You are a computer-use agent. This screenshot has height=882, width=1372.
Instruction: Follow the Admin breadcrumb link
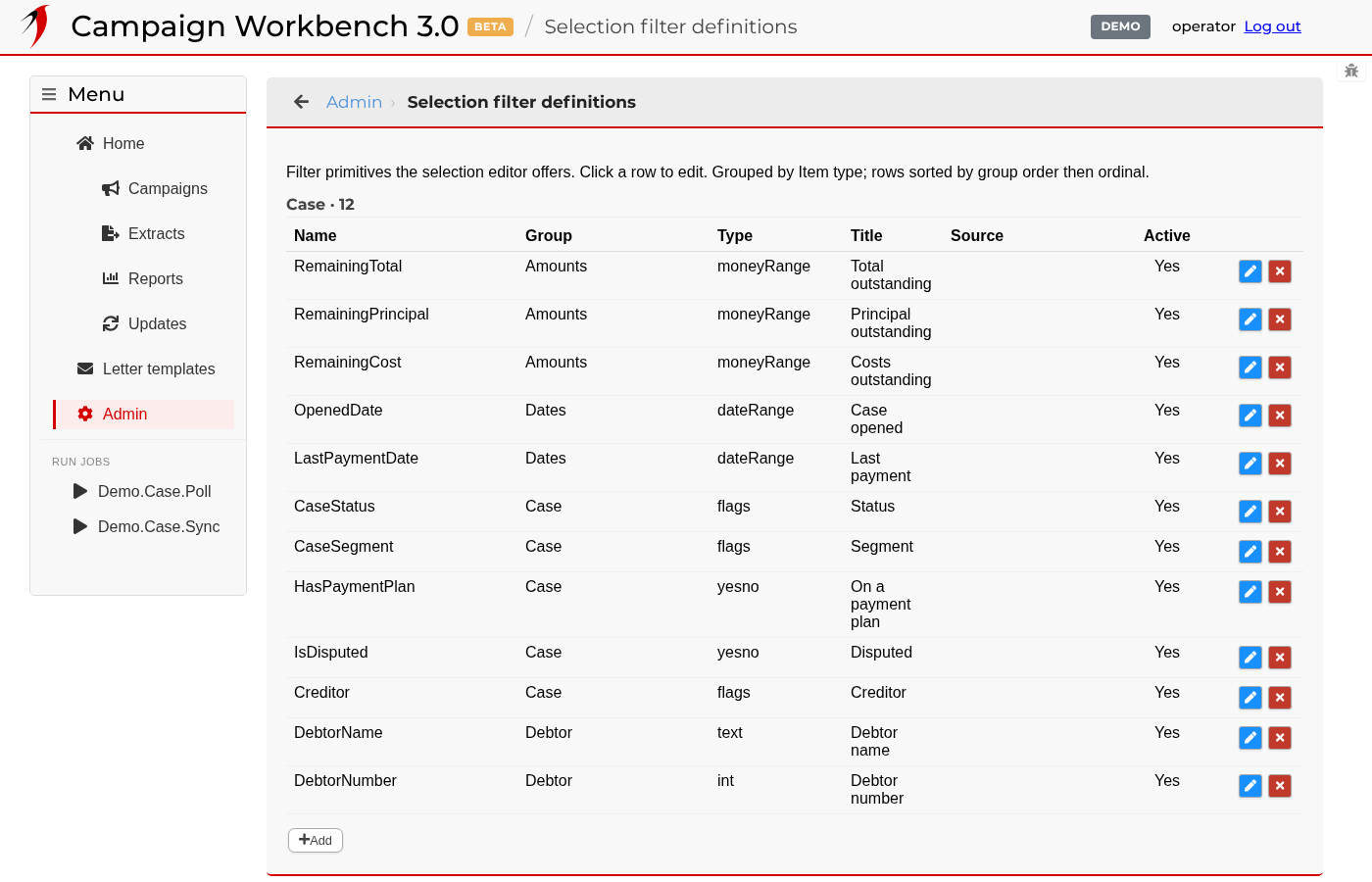point(354,102)
